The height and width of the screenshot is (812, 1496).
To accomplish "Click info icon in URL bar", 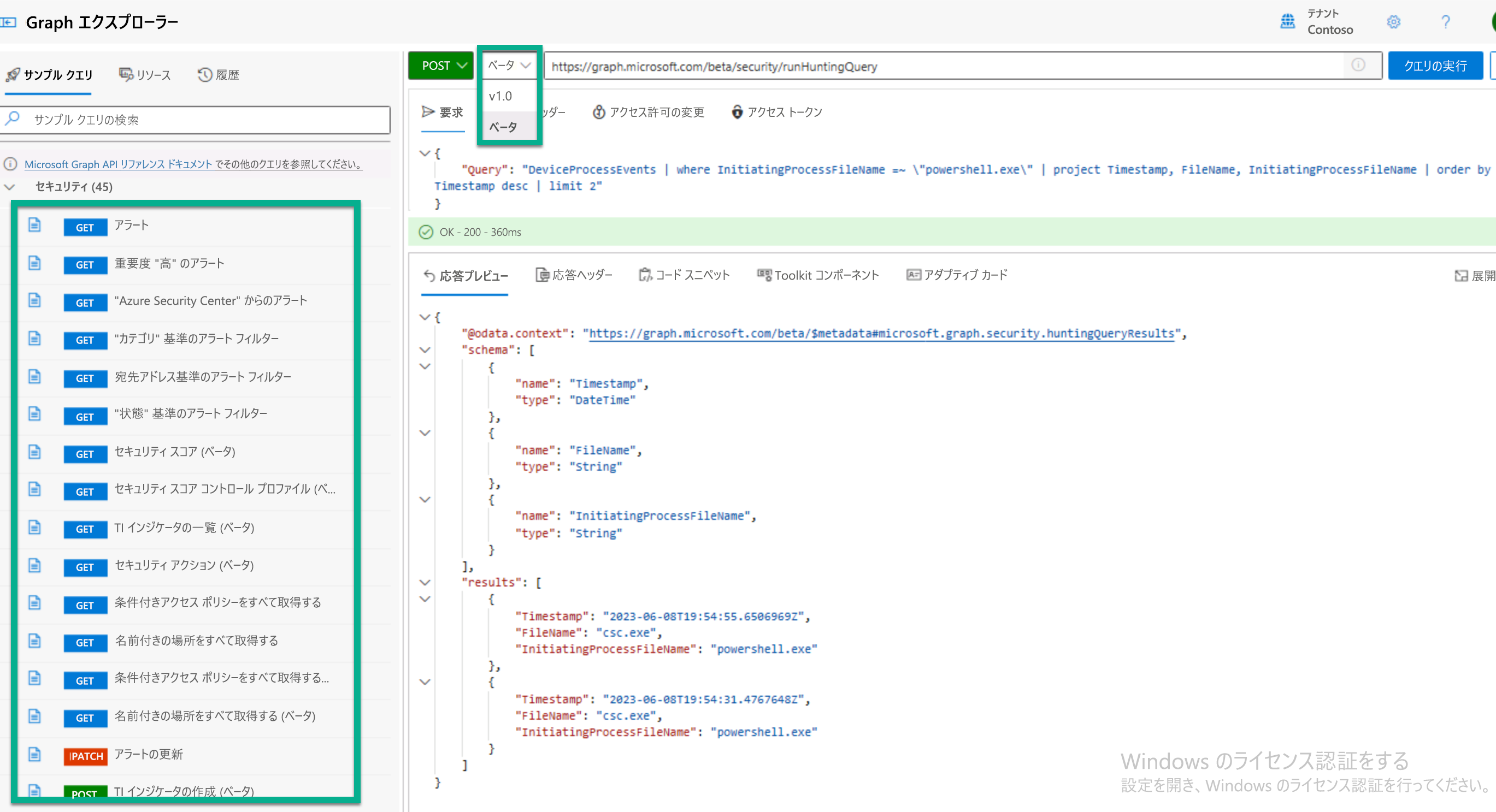I will 1358,65.
